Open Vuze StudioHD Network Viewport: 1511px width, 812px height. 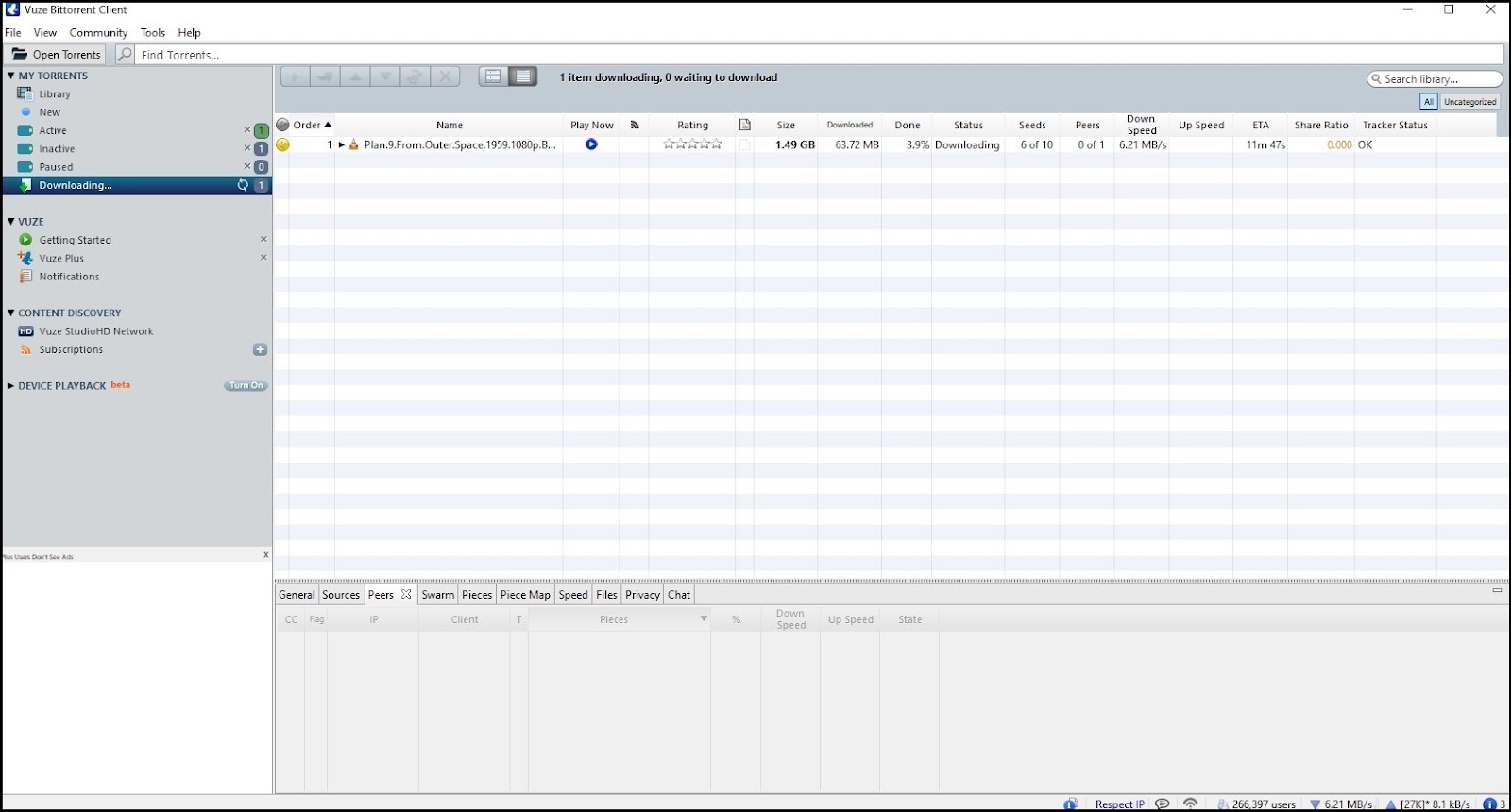pos(95,331)
